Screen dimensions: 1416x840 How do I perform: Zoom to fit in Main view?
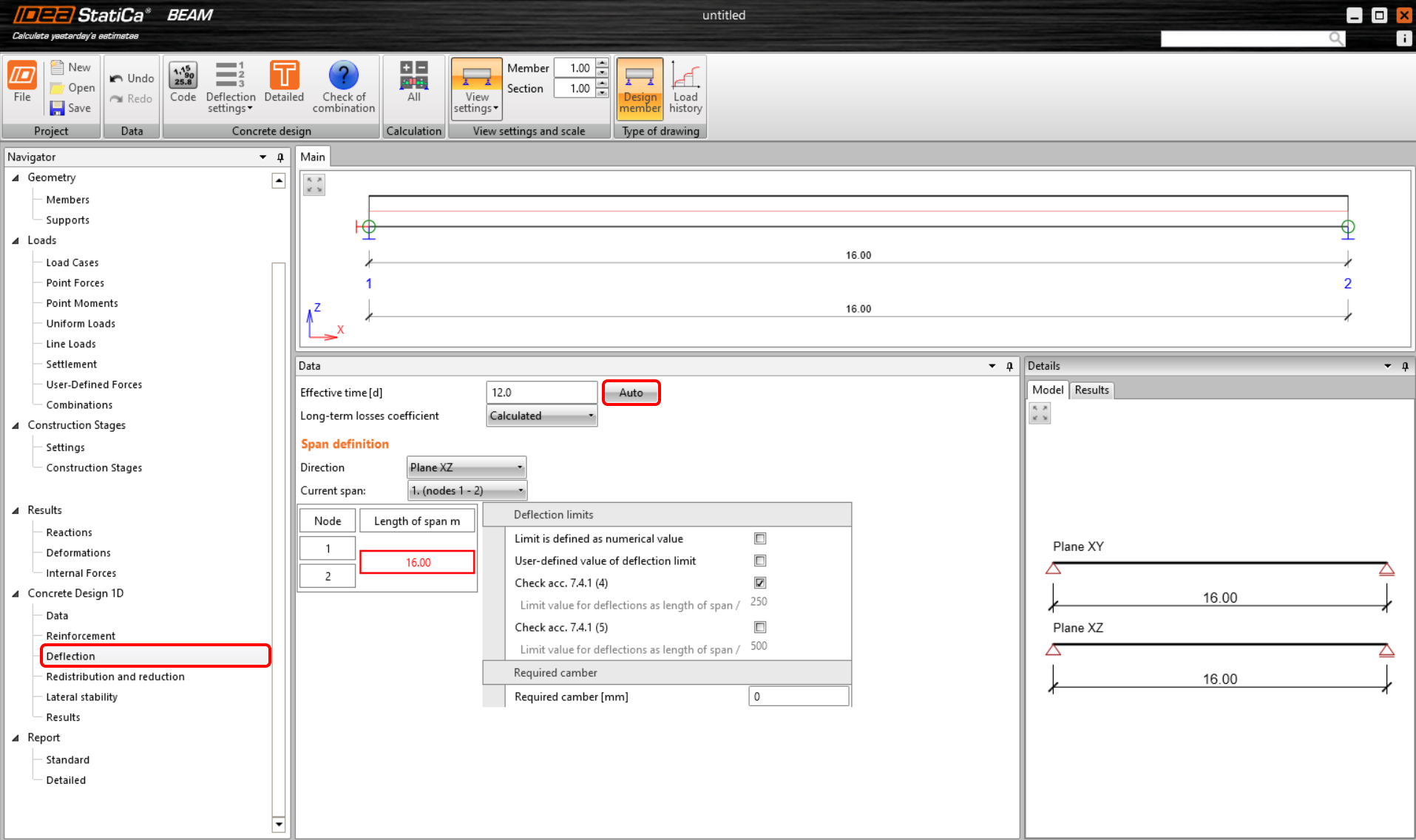pos(314,185)
